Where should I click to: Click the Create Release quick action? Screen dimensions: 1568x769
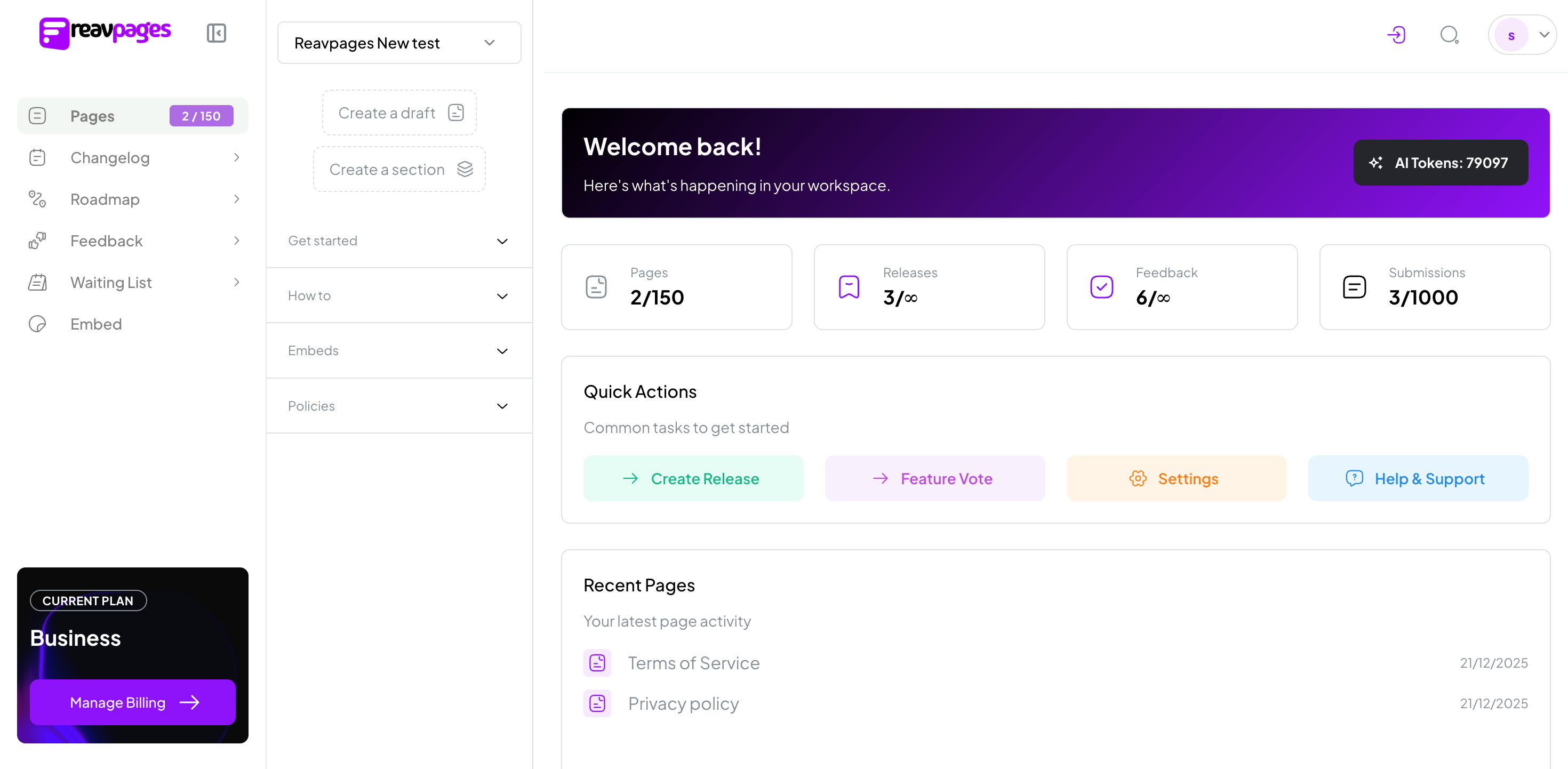click(693, 478)
